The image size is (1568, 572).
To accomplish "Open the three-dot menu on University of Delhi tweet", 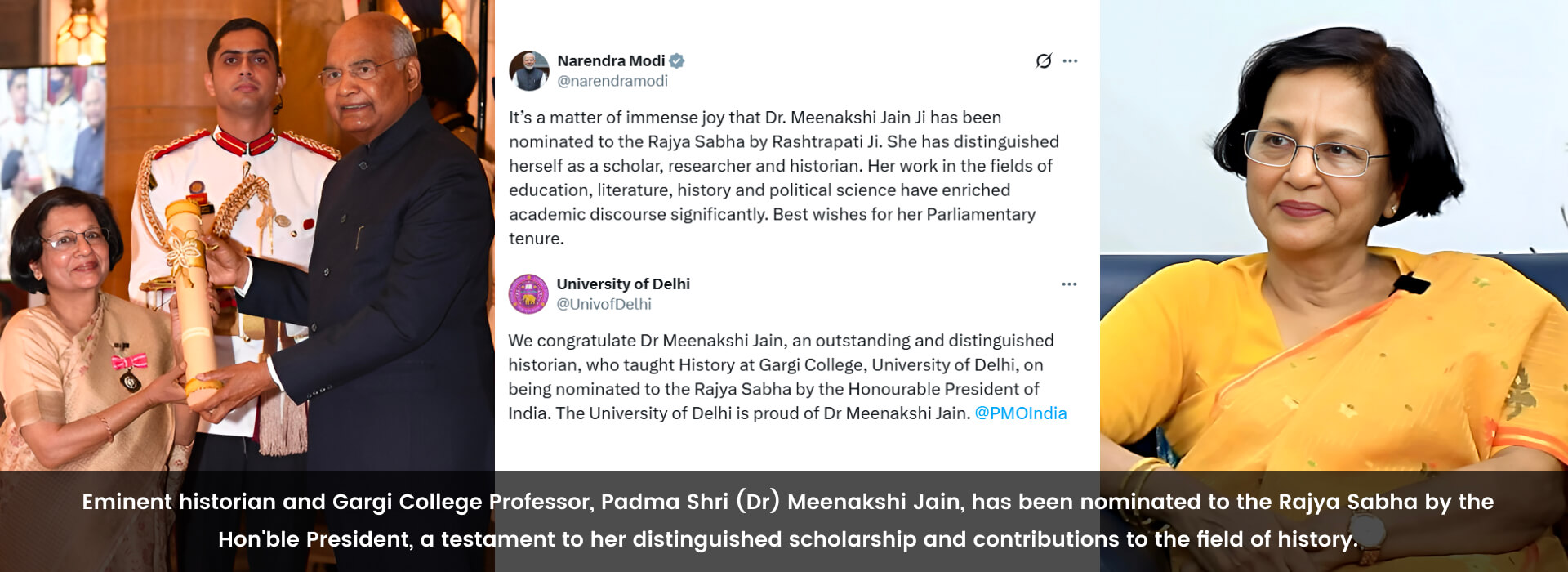I will tap(1069, 284).
